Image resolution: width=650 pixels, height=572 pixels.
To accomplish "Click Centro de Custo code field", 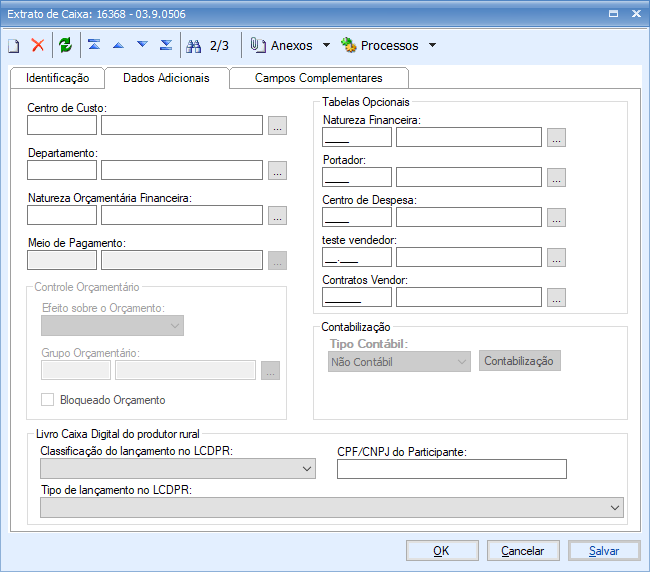I will [x=62, y=125].
